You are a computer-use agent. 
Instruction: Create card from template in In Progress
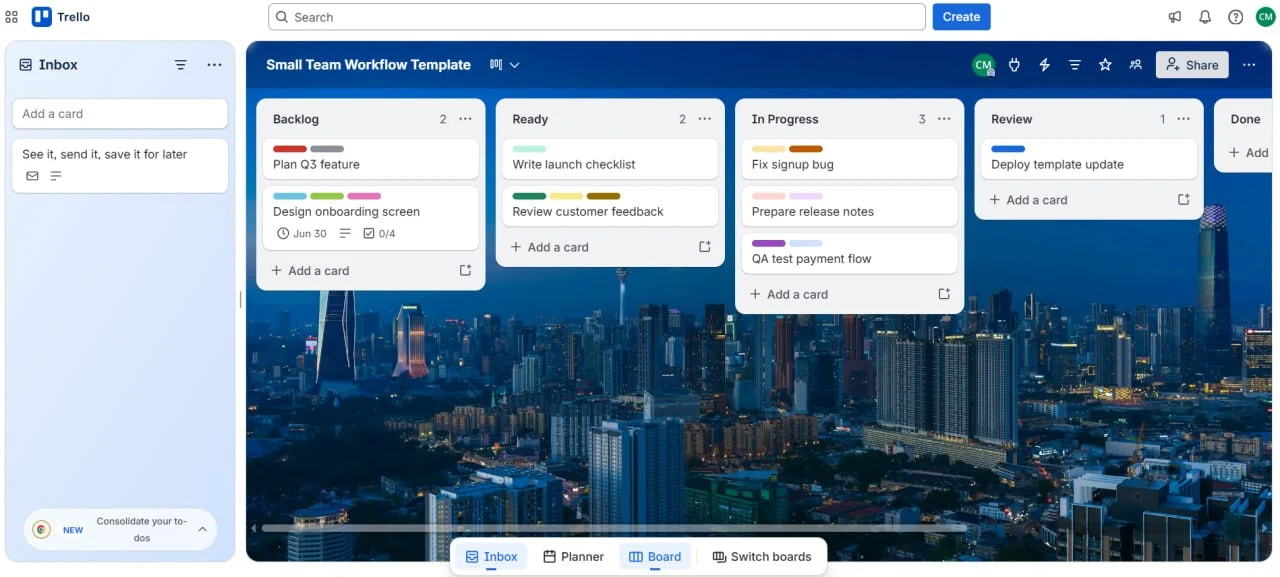(944, 294)
